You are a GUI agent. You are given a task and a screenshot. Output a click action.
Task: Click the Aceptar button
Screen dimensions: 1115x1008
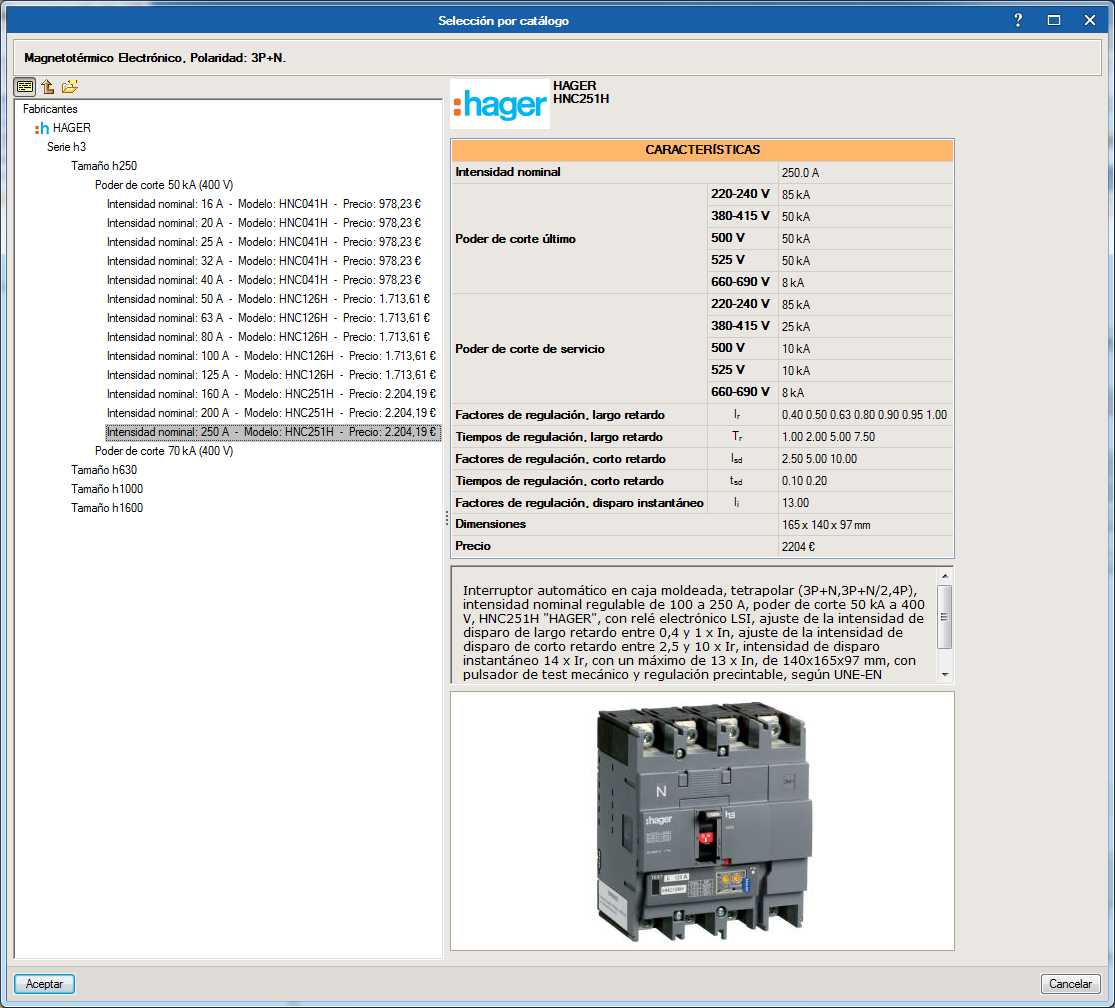tap(44, 984)
